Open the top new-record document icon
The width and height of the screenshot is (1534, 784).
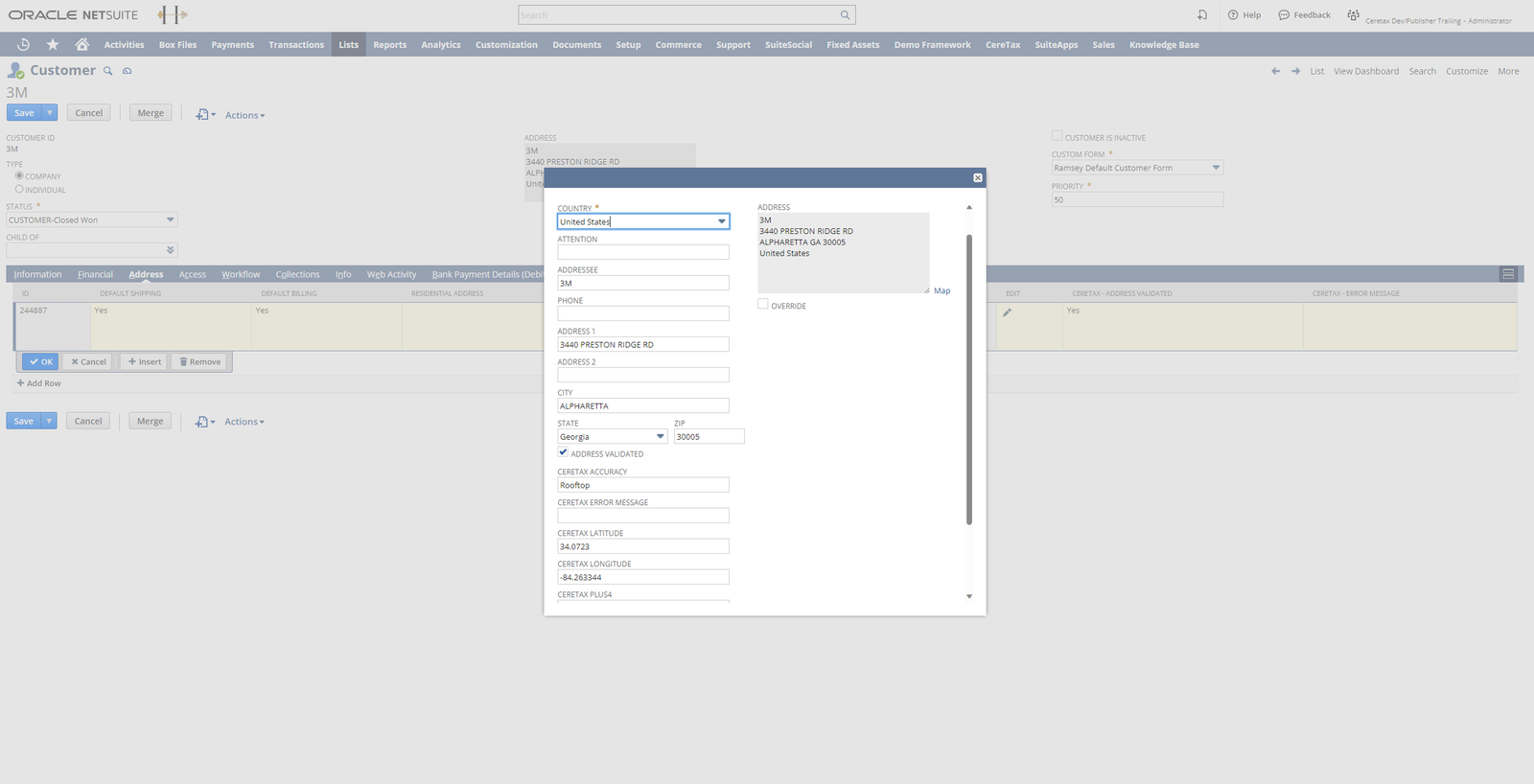pos(202,114)
